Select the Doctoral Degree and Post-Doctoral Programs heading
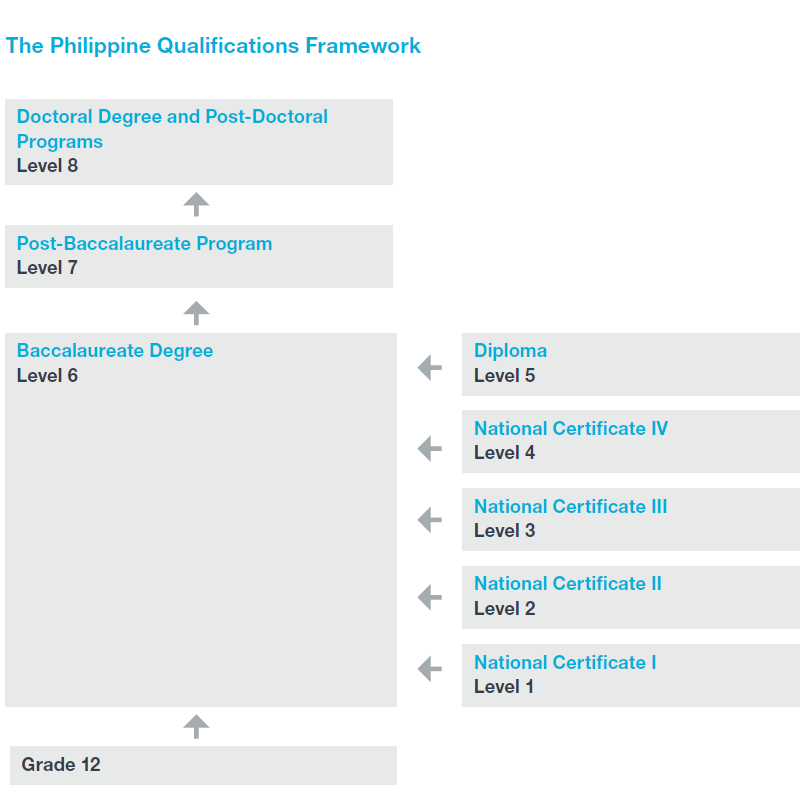809x798 pixels. tap(172, 129)
